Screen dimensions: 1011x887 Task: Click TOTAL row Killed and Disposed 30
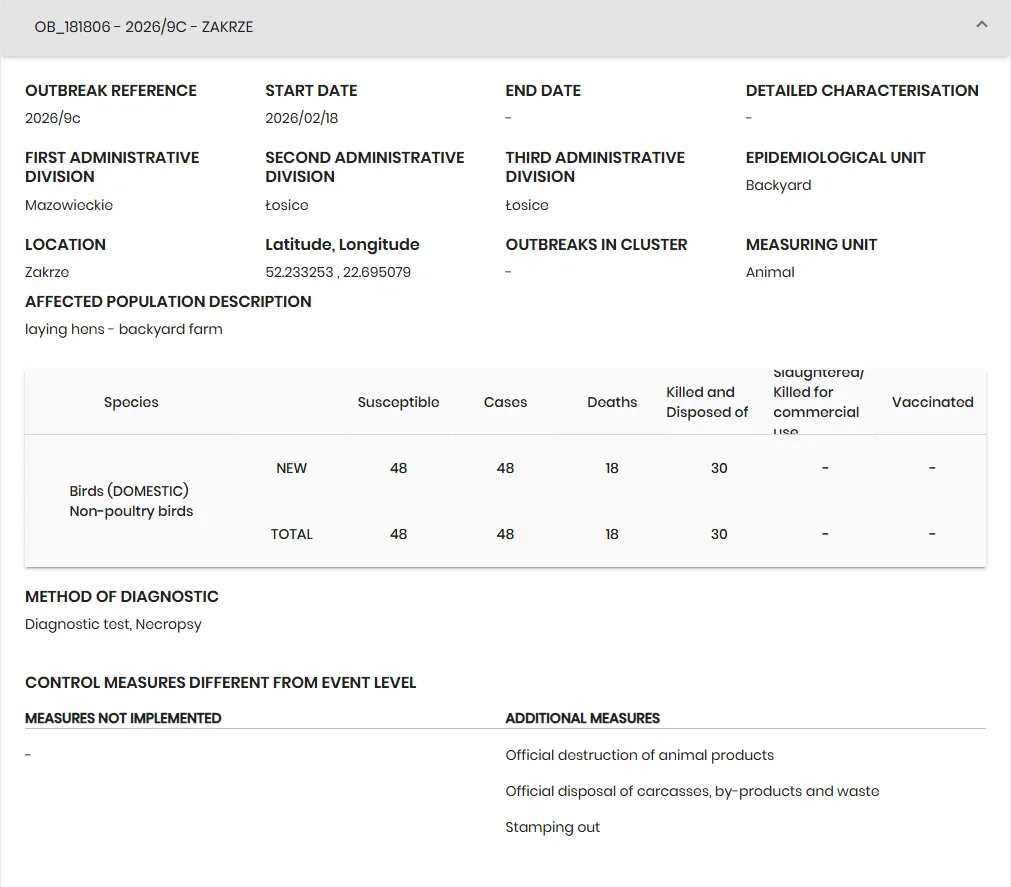(719, 534)
